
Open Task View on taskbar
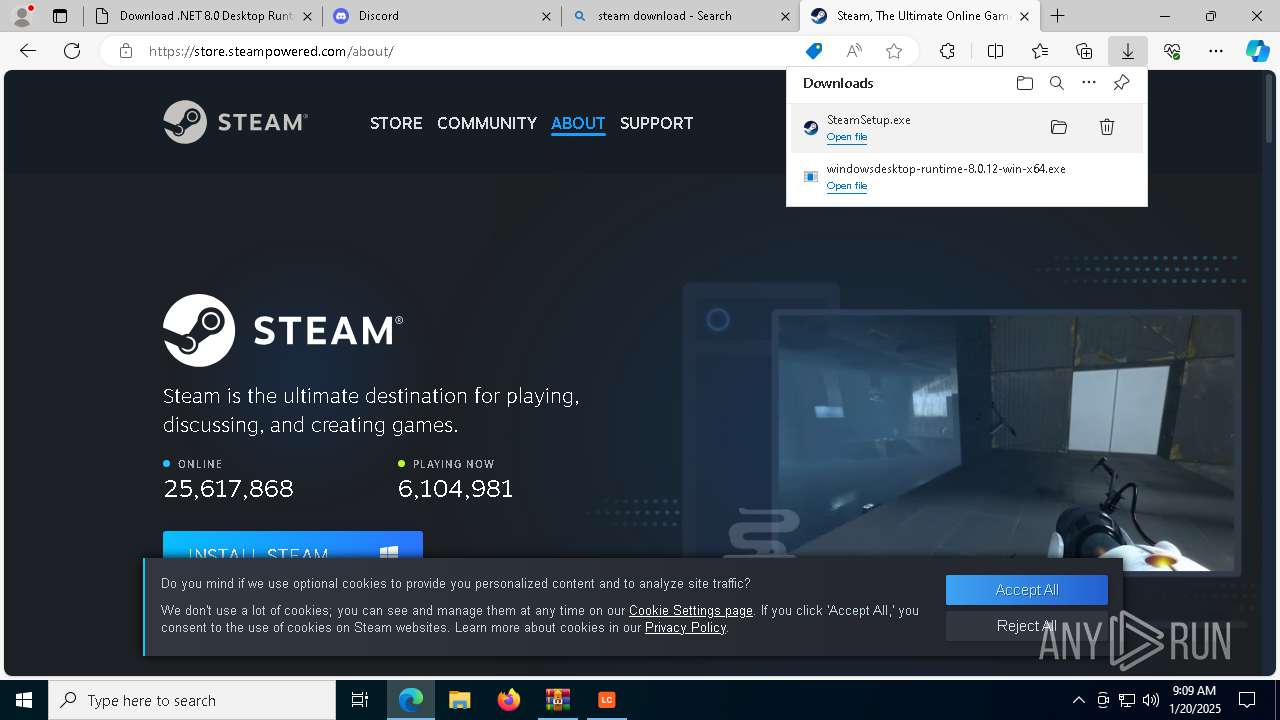tap(360, 700)
